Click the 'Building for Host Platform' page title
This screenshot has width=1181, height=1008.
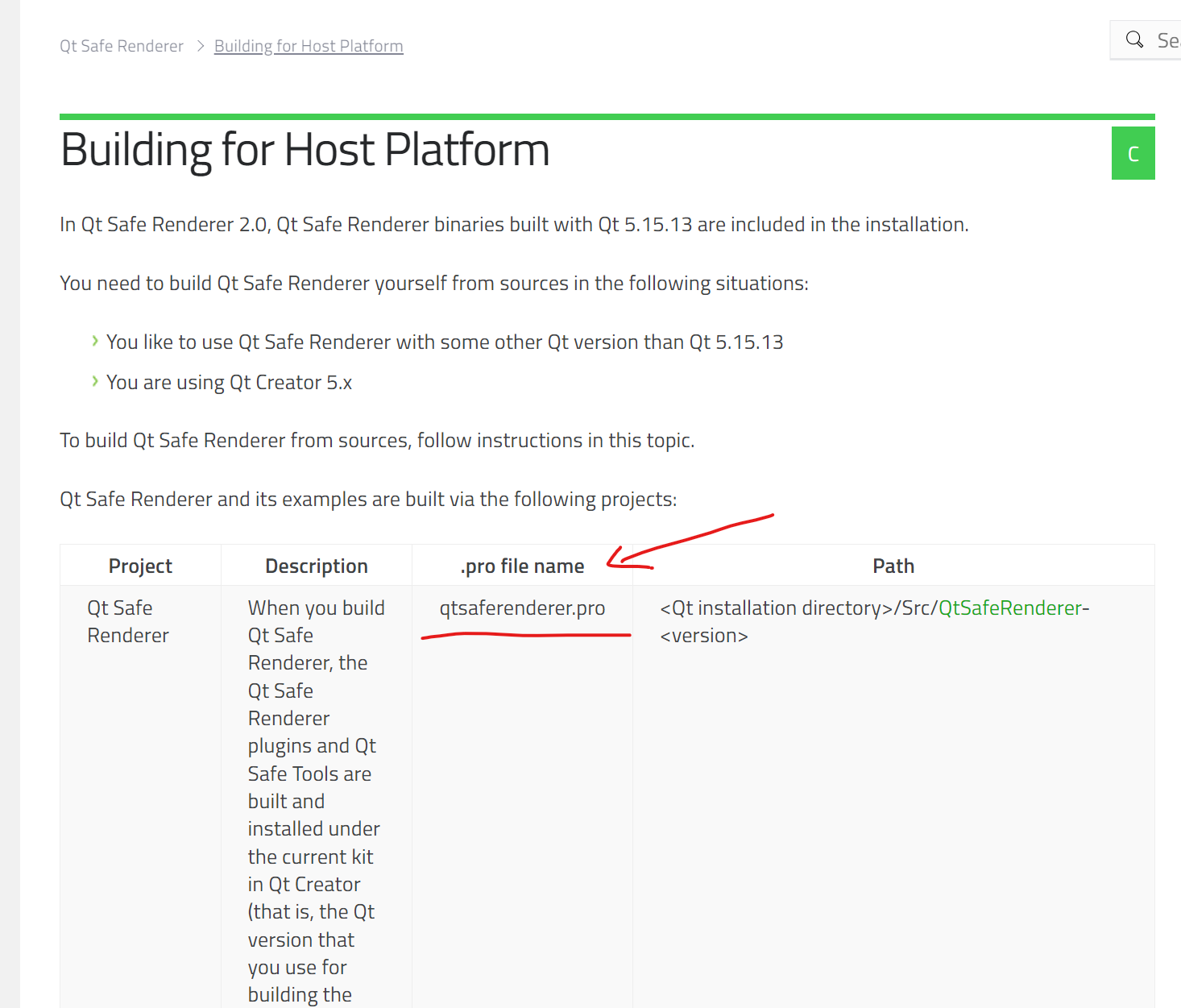[305, 150]
